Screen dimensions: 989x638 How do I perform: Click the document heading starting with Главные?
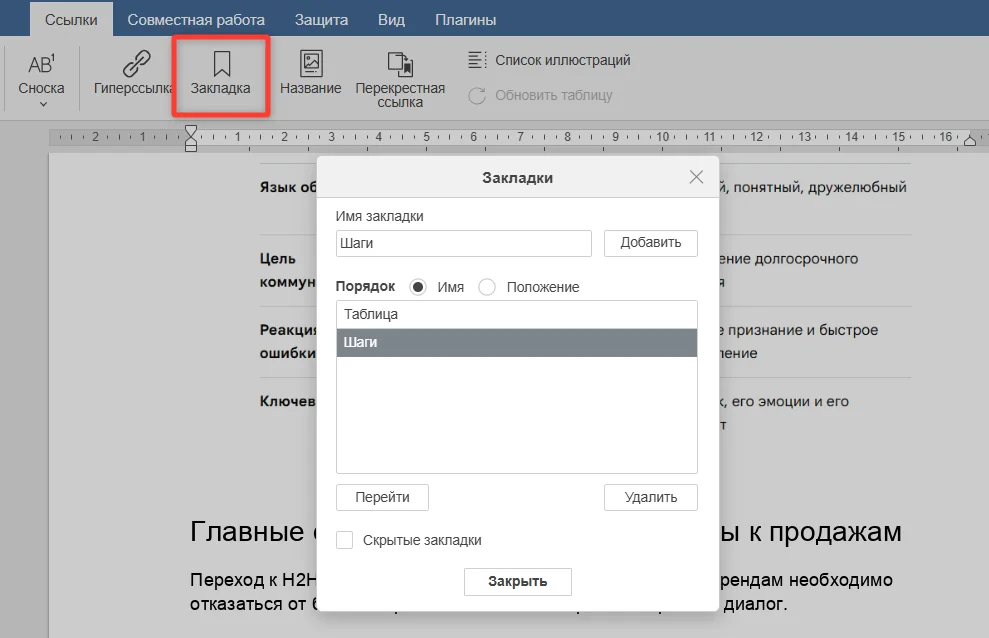tap(546, 532)
